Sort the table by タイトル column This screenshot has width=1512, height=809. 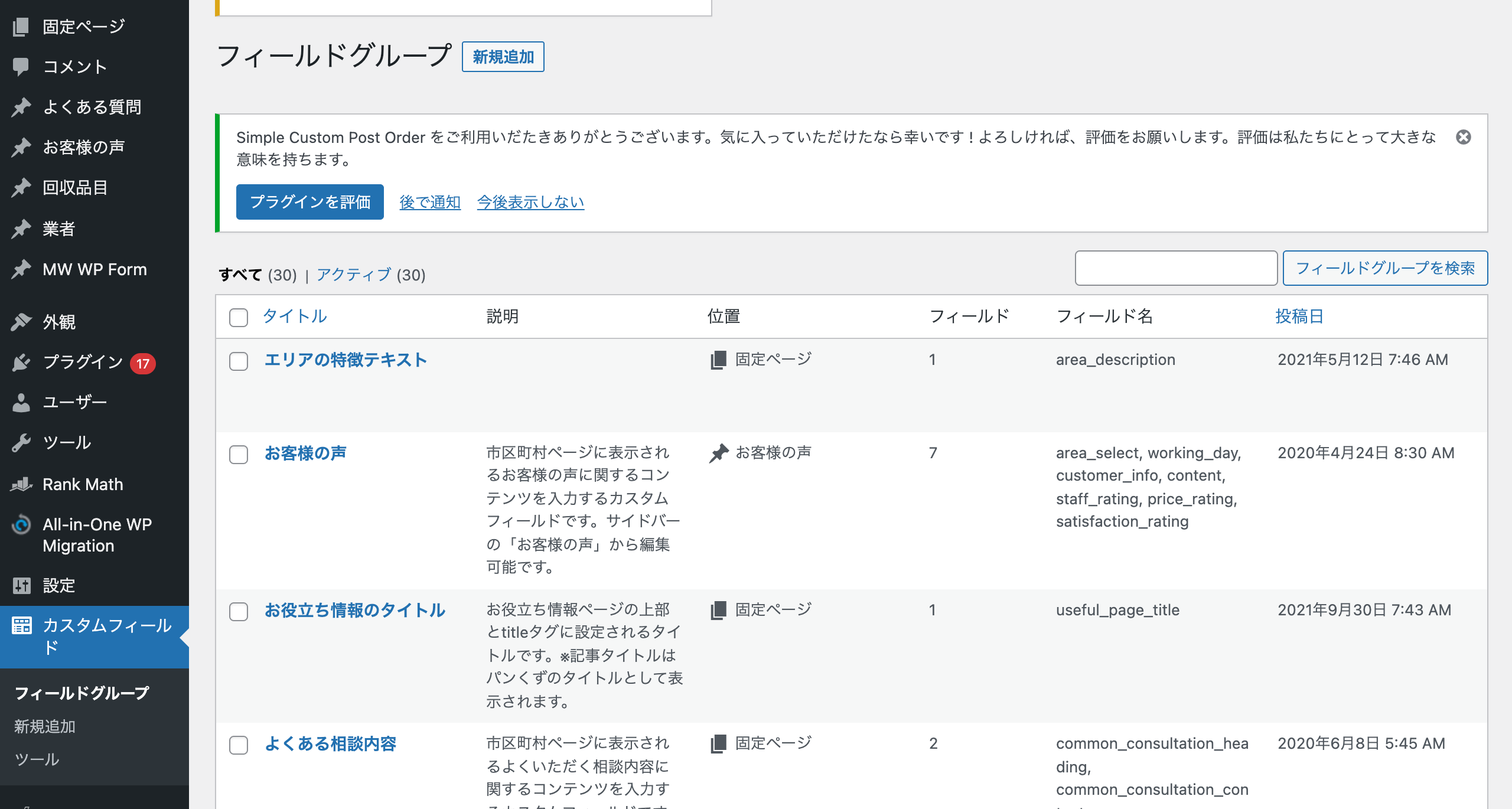(x=295, y=316)
